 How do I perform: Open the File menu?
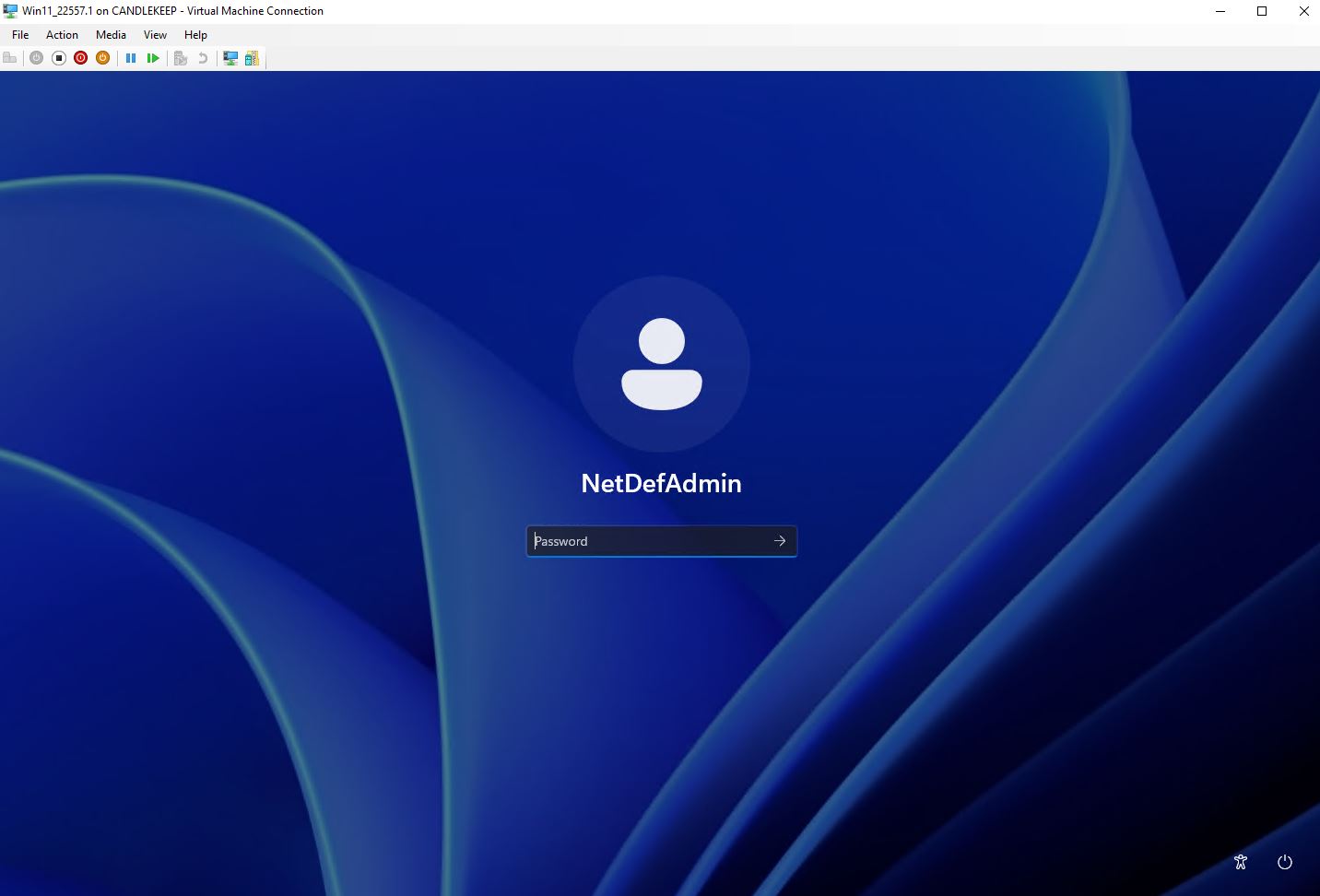click(20, 35)
